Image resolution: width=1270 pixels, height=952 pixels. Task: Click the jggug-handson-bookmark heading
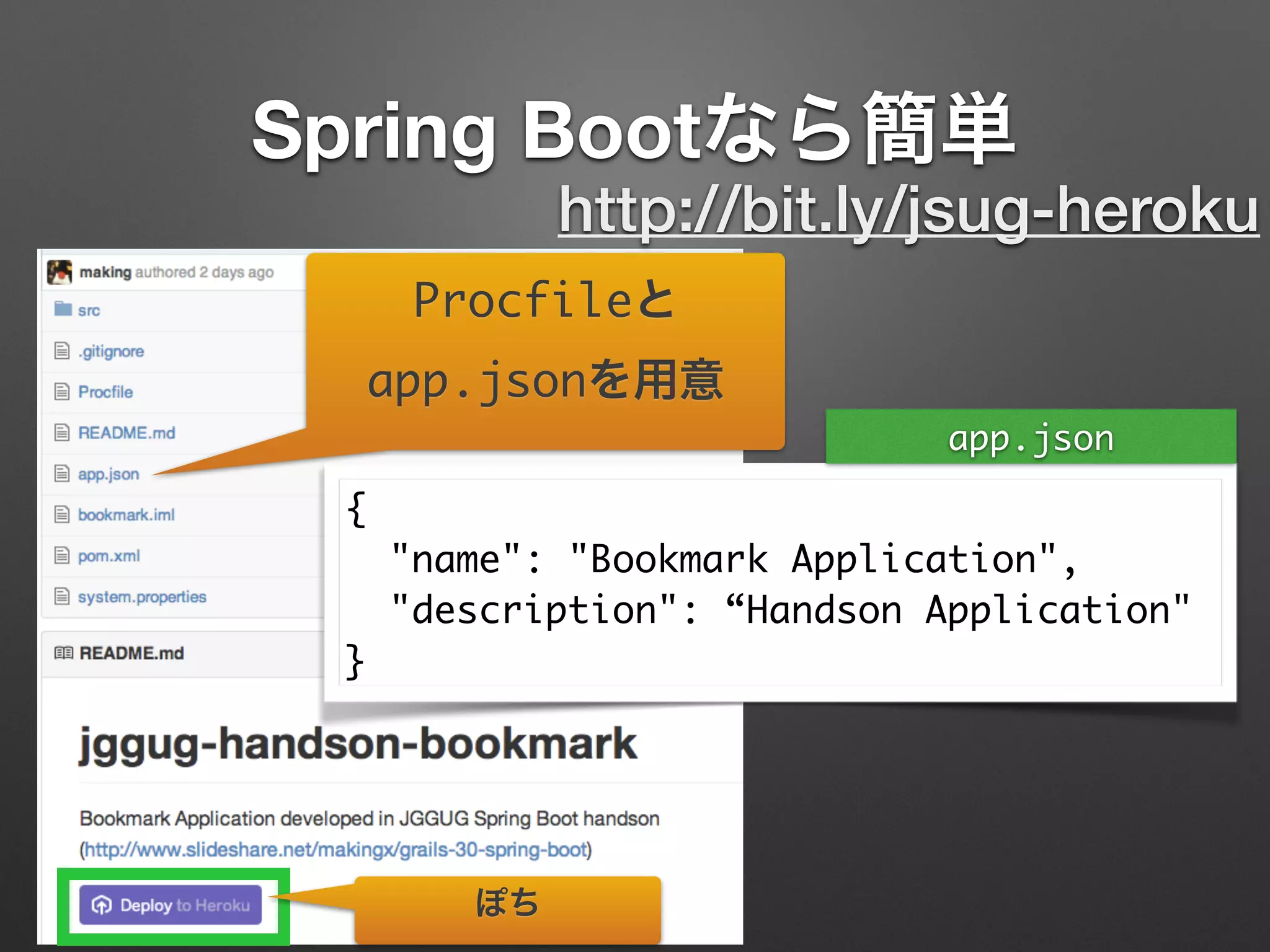[x=358, y=745]
